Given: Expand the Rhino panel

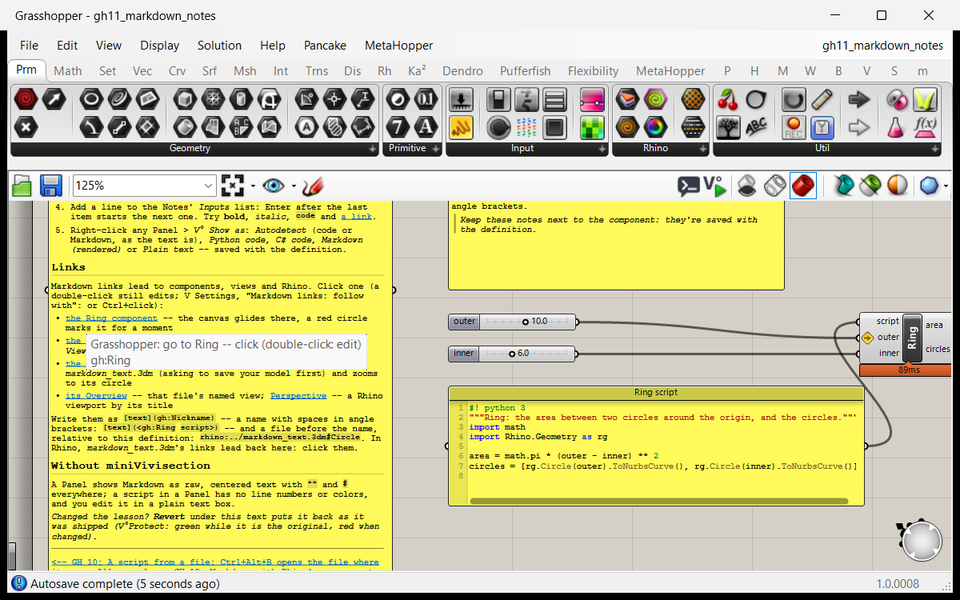Looking at the screenshot, I should click(x=702, y=149).
